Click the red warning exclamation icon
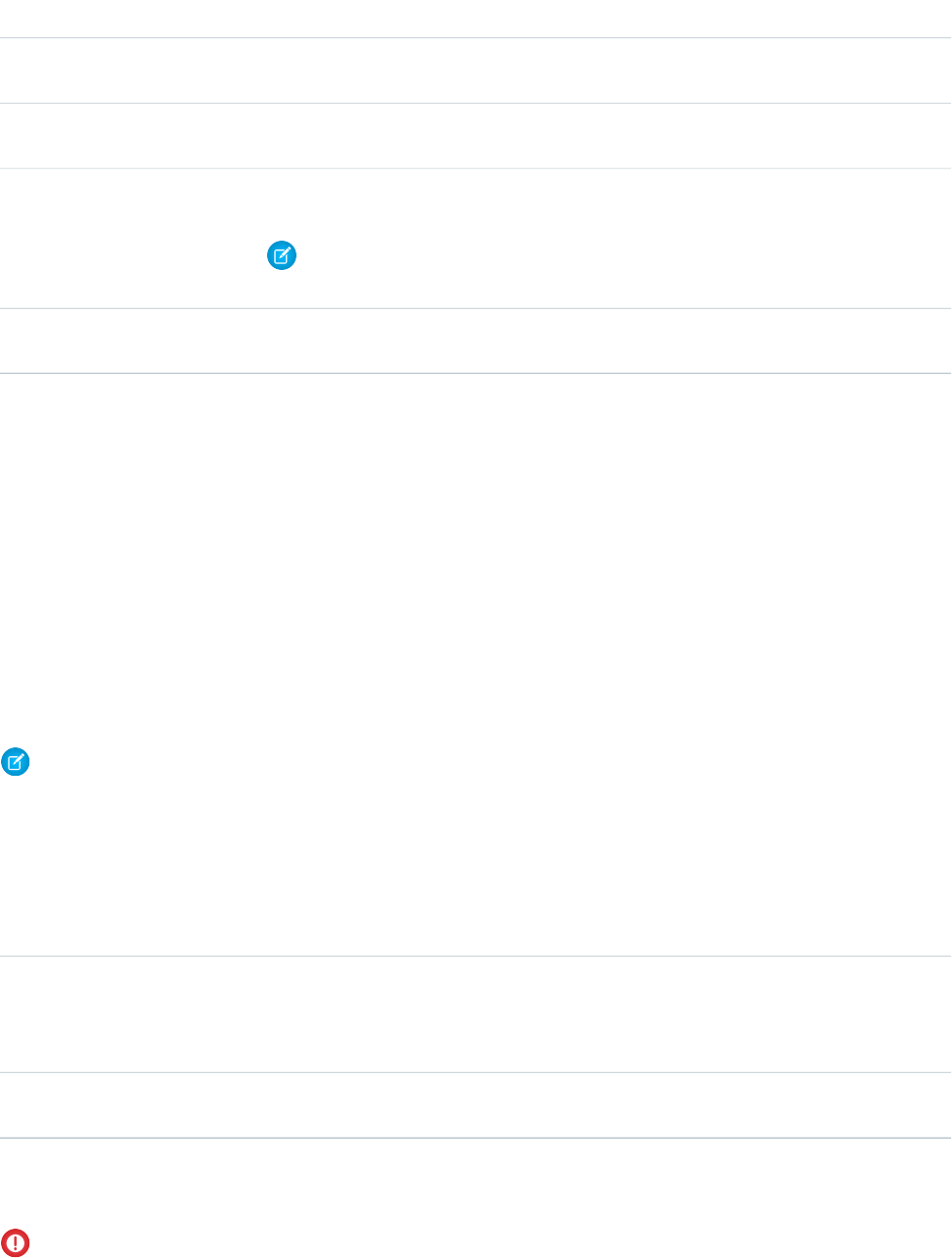This screenshot has height=1258, width=952. point(16,1242)
